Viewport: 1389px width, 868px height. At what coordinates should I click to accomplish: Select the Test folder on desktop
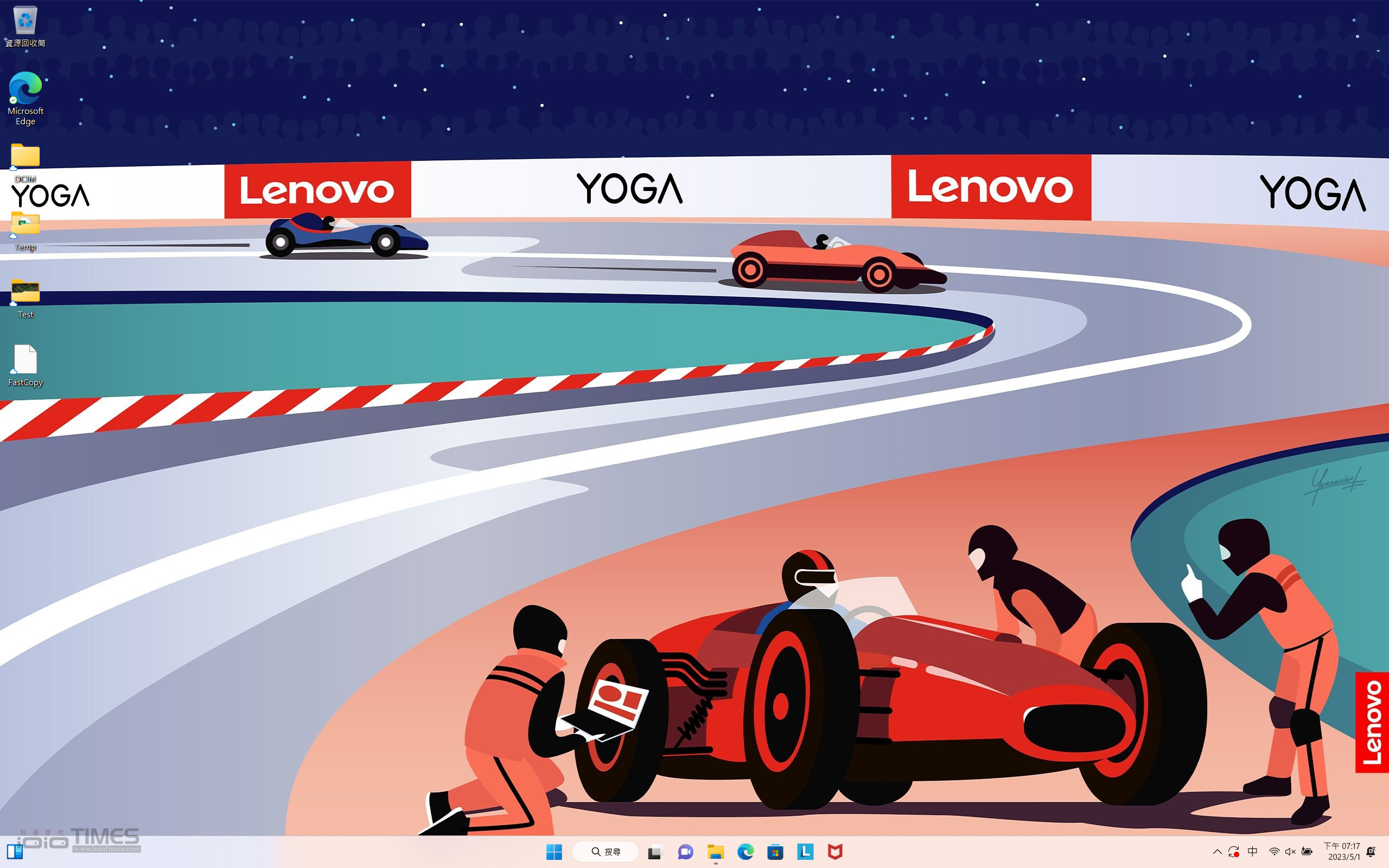(26, 298)
